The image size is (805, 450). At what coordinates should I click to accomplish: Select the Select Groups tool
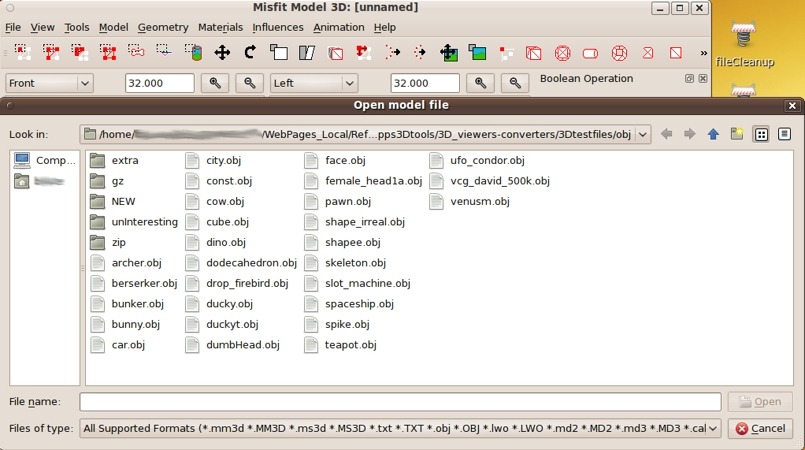tap(108, 52)
